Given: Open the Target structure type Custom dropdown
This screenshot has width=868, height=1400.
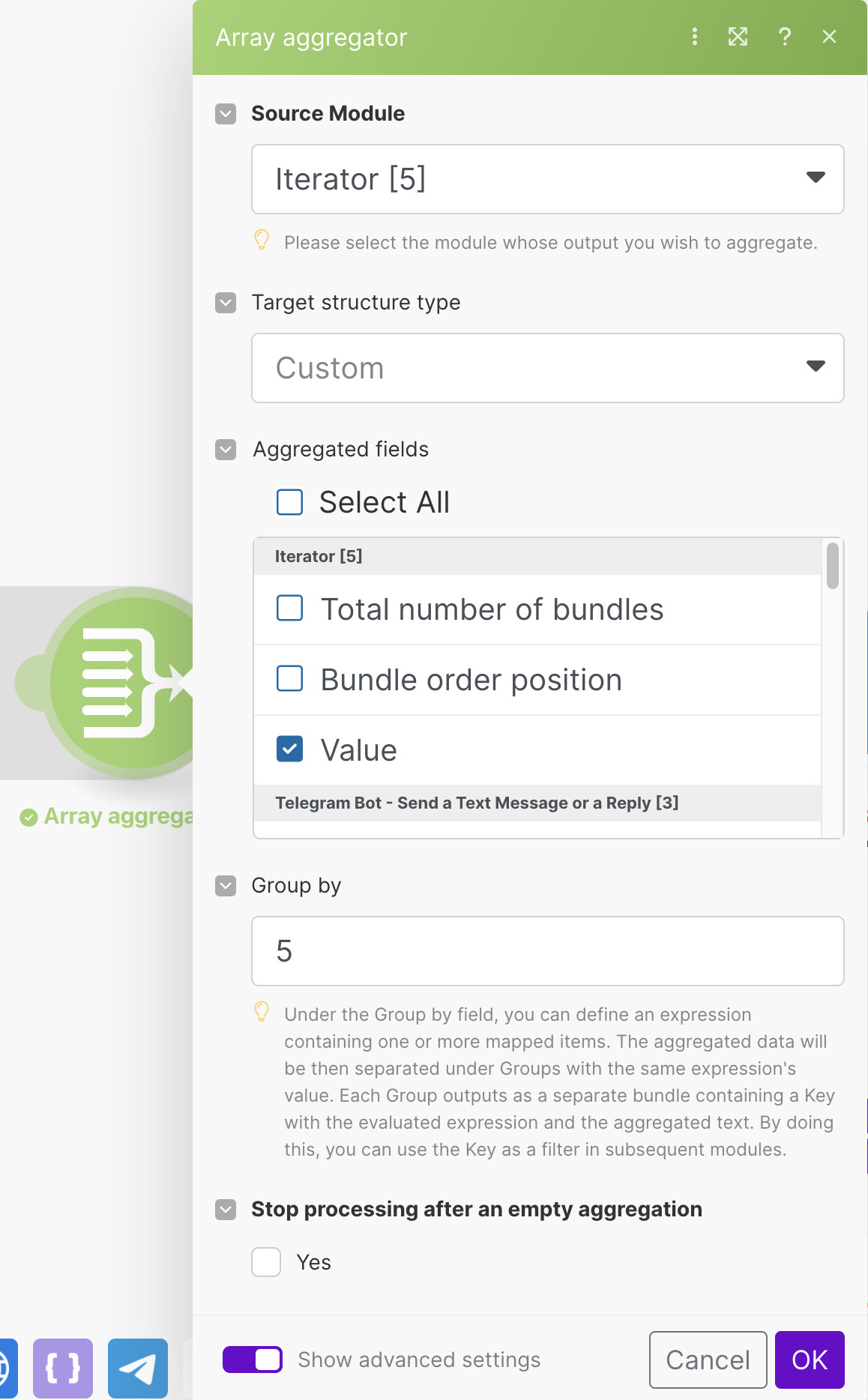Looking at the screenshot, I should coord(547,368).
